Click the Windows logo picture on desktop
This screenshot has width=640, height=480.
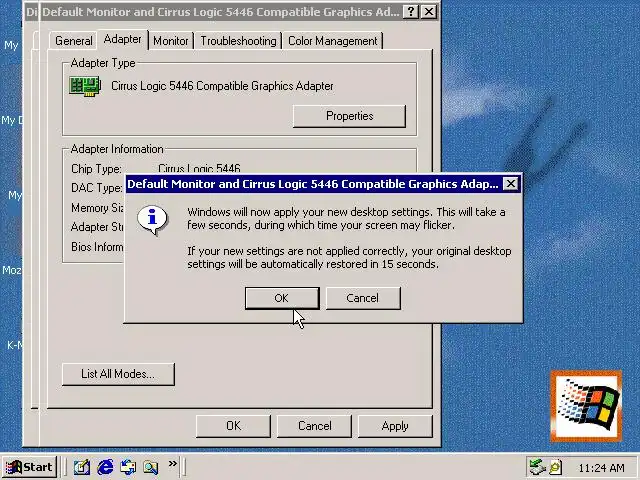pos(586,406)
